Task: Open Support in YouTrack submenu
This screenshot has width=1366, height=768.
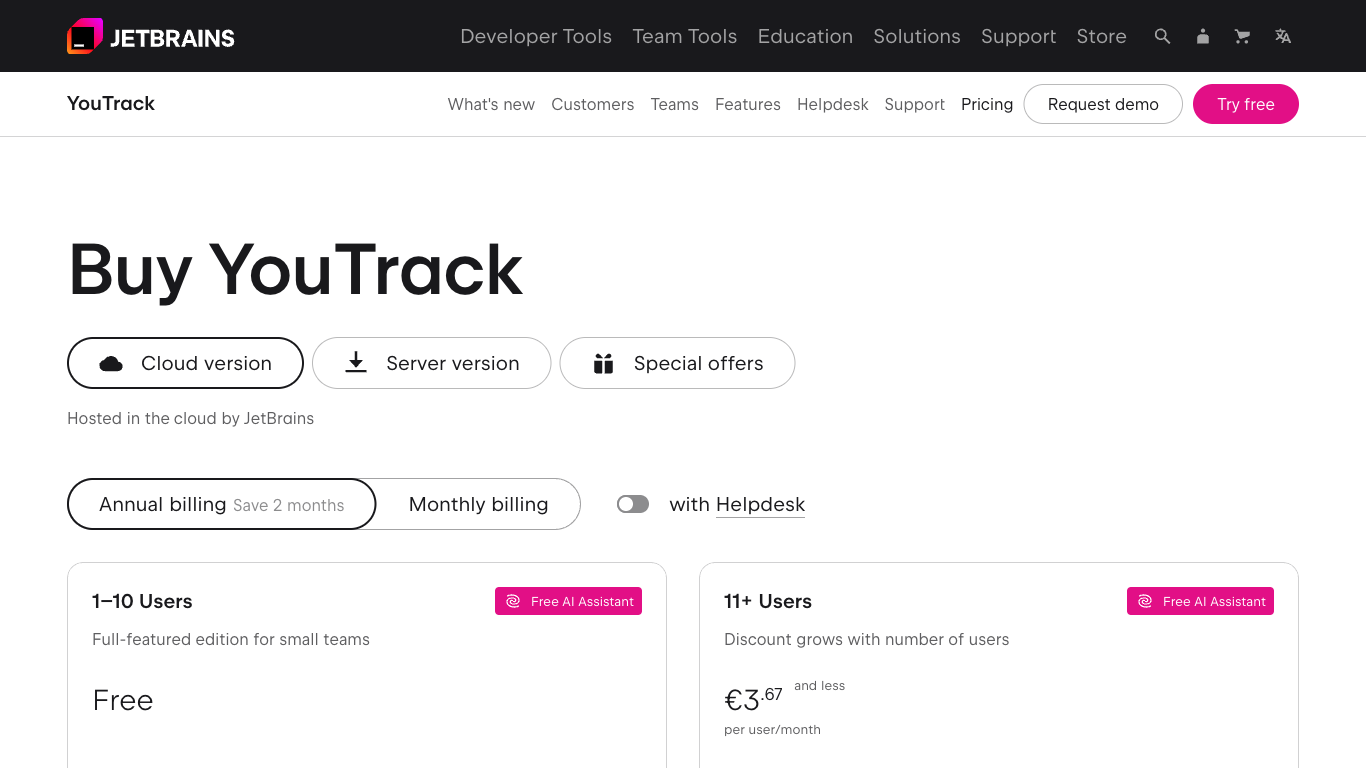Action: tap(915, 104)
